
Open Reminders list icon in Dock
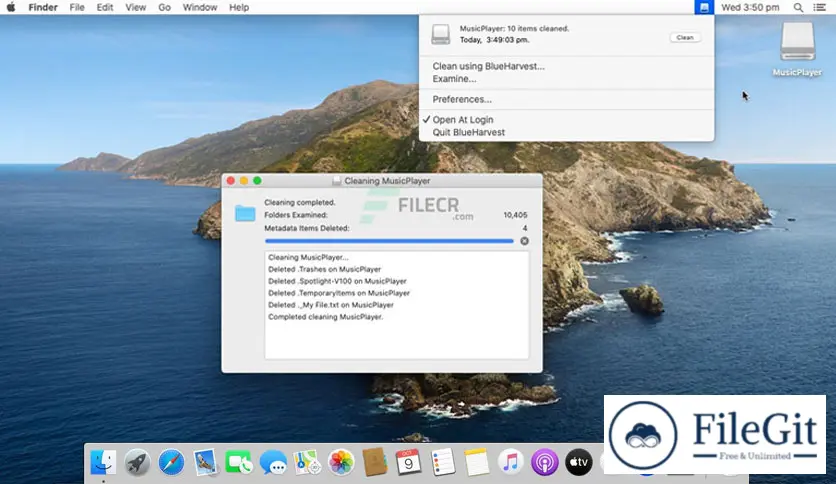coord(443,462)
